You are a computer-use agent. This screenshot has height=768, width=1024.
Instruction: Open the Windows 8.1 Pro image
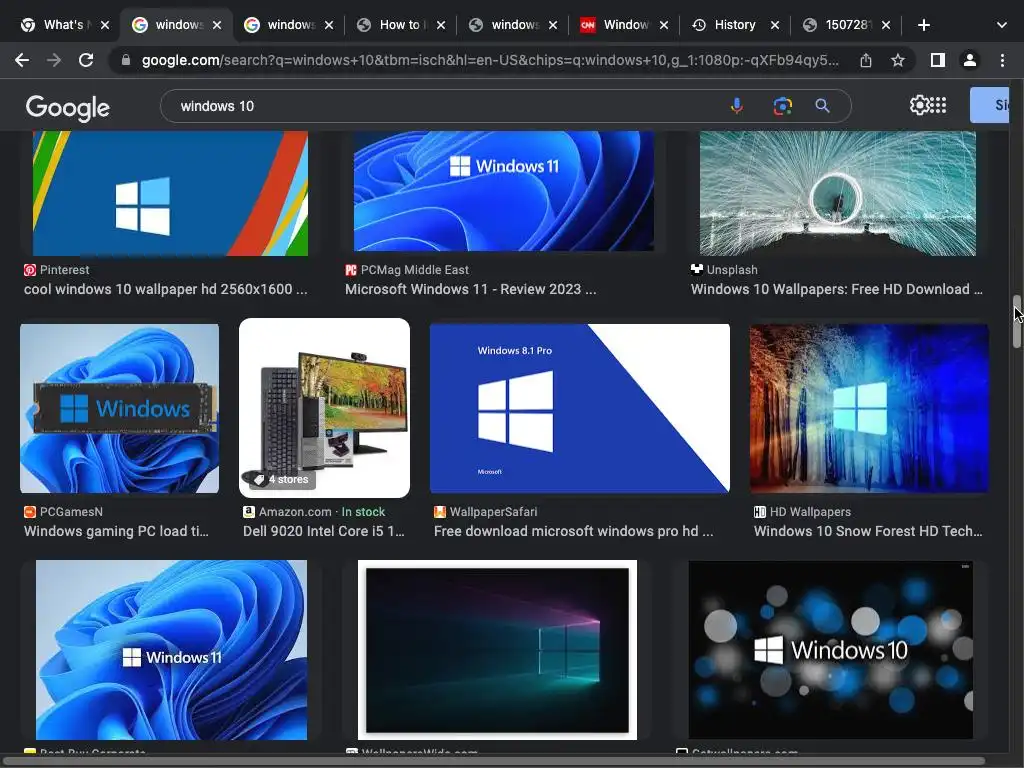click(x=580, y=408)
